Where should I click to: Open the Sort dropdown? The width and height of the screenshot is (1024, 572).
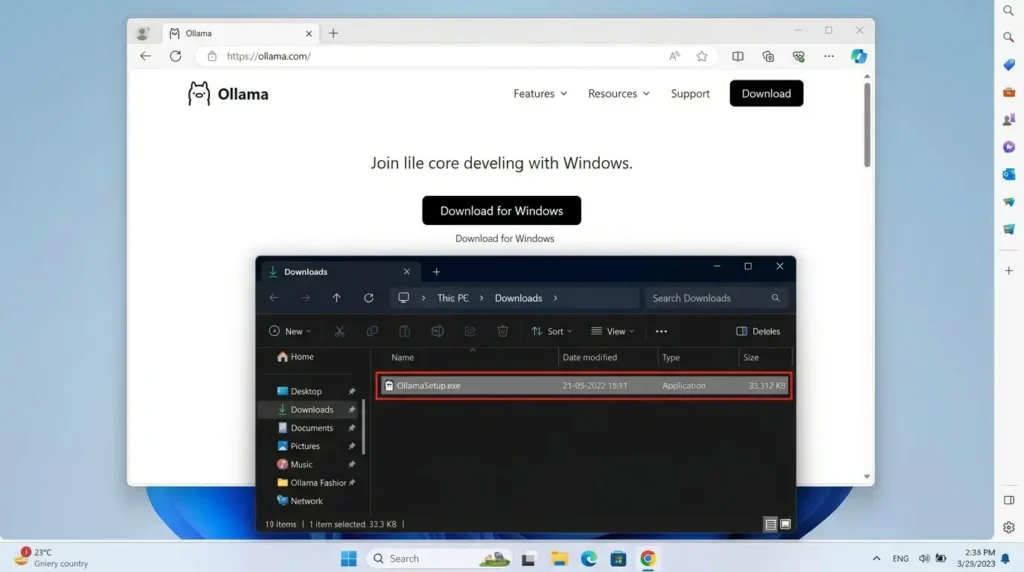[x=552, y=331]
